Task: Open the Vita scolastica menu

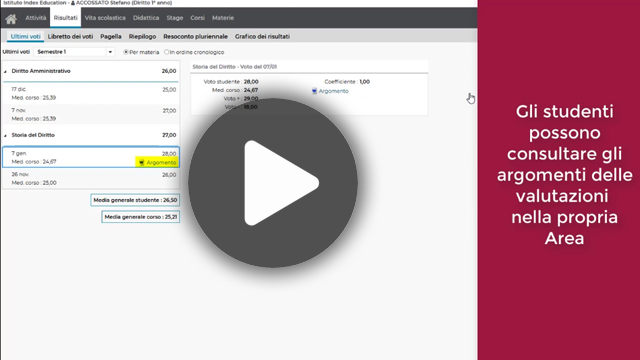Action: (105, 18)
